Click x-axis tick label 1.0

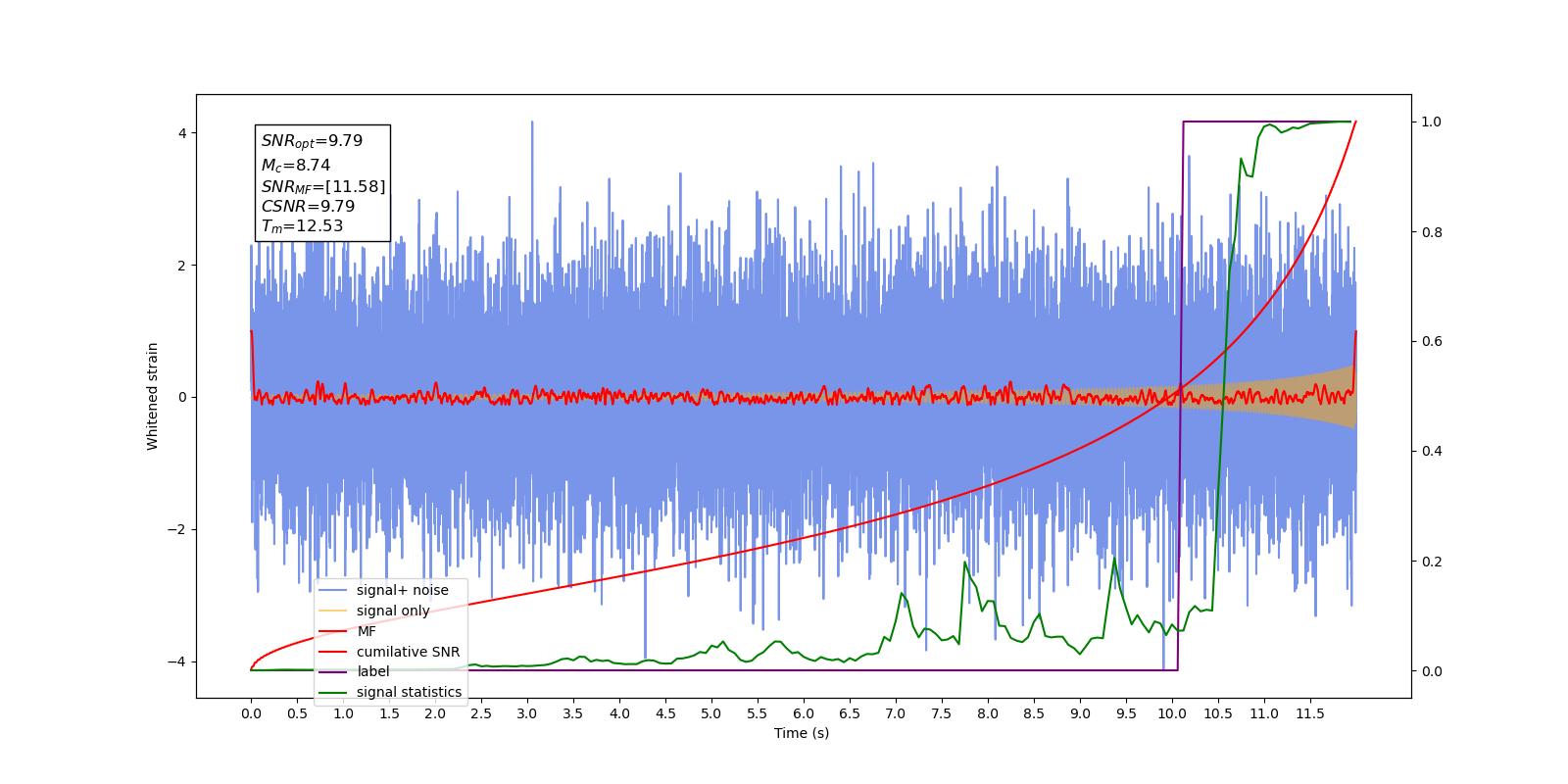pos(343,713)
